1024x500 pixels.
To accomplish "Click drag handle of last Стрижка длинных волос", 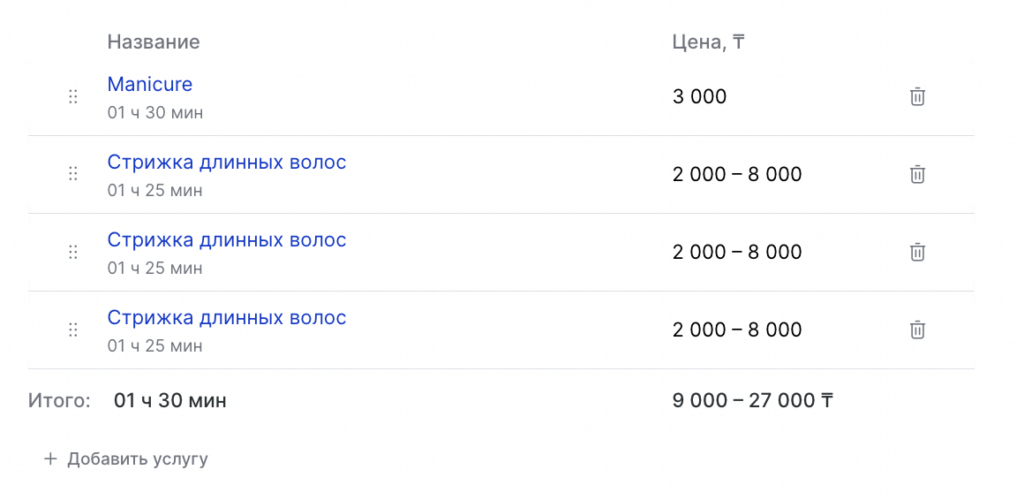I will (x=73, y=330).
